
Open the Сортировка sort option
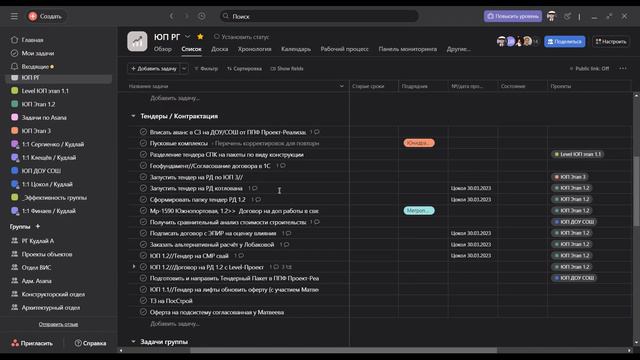click(244, 69)
